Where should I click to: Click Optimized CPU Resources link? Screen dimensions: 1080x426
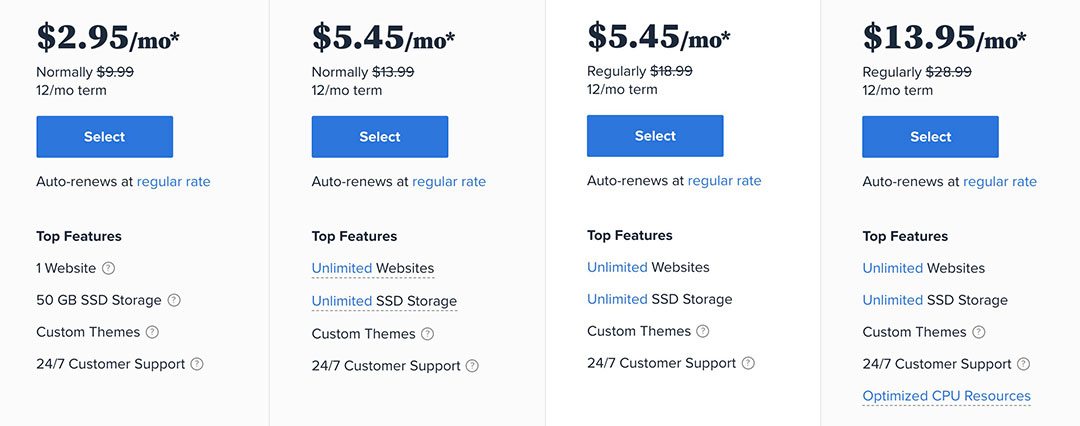pyautogui.click(x=946, y=396)
